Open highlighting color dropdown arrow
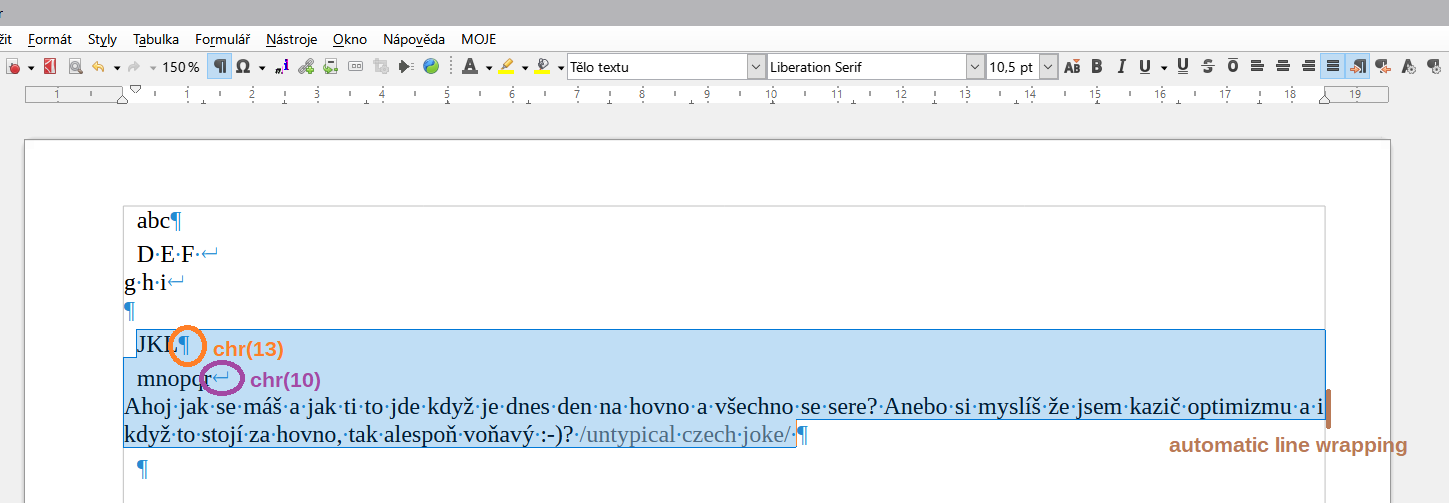This screenshot has width=1449, height=503. 525,68
